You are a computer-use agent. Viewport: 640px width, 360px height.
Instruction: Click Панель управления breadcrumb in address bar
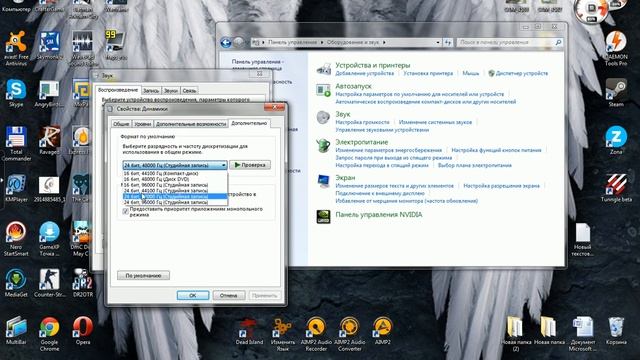pyautogui.click(x=292, y=42)
